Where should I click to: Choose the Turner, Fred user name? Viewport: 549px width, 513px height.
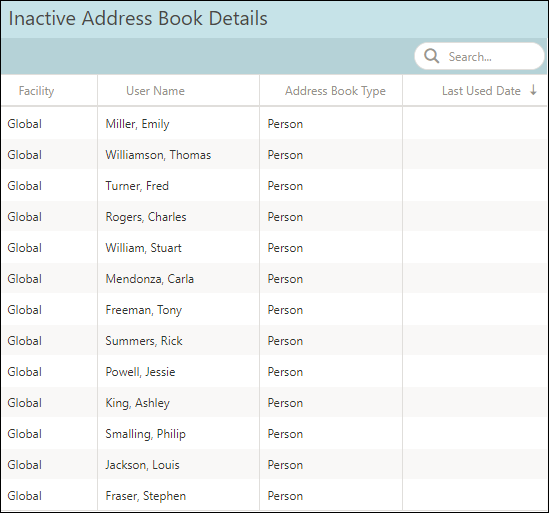coord(137,186)
